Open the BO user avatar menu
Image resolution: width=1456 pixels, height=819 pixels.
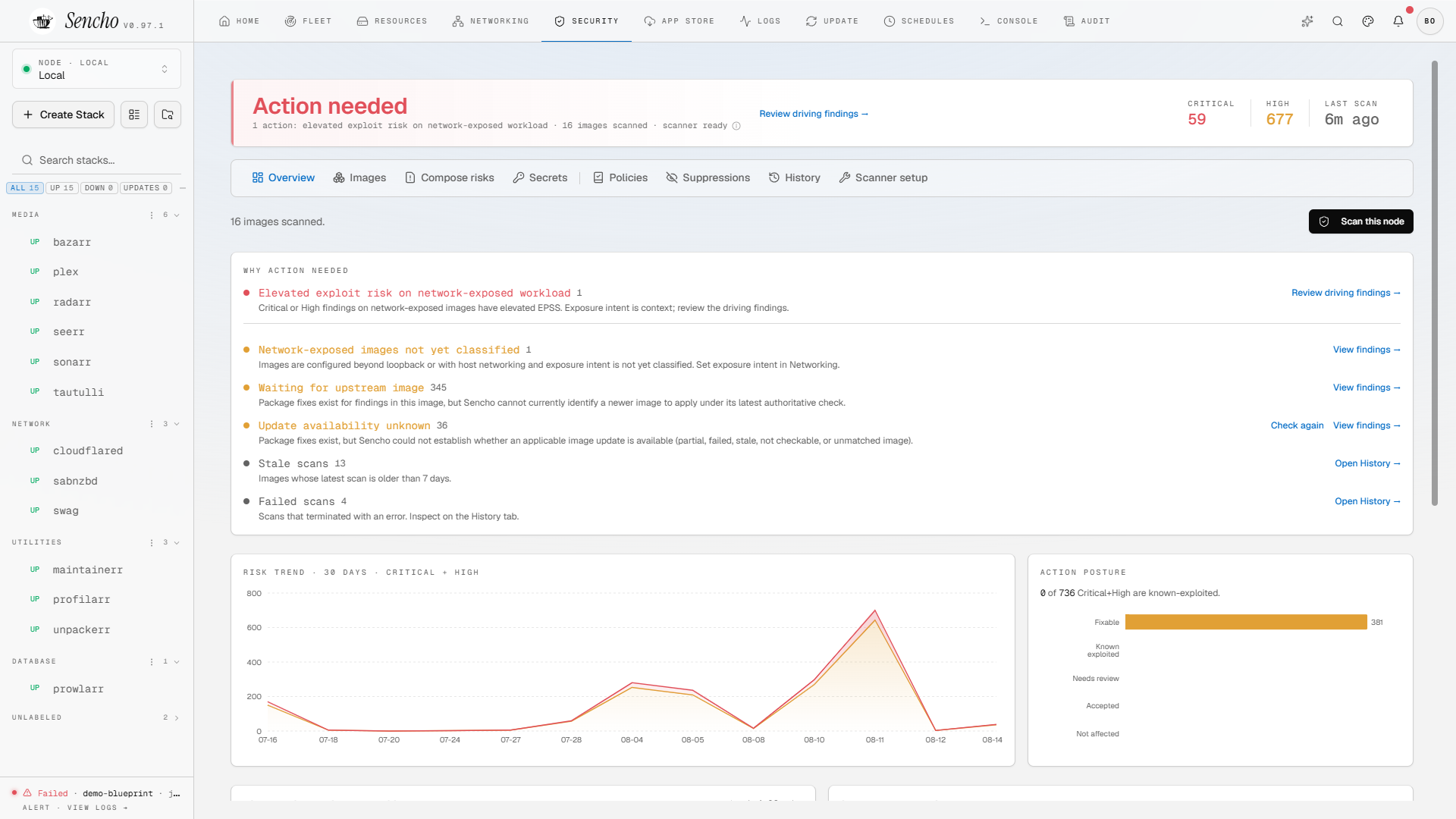click(1429, 21)
